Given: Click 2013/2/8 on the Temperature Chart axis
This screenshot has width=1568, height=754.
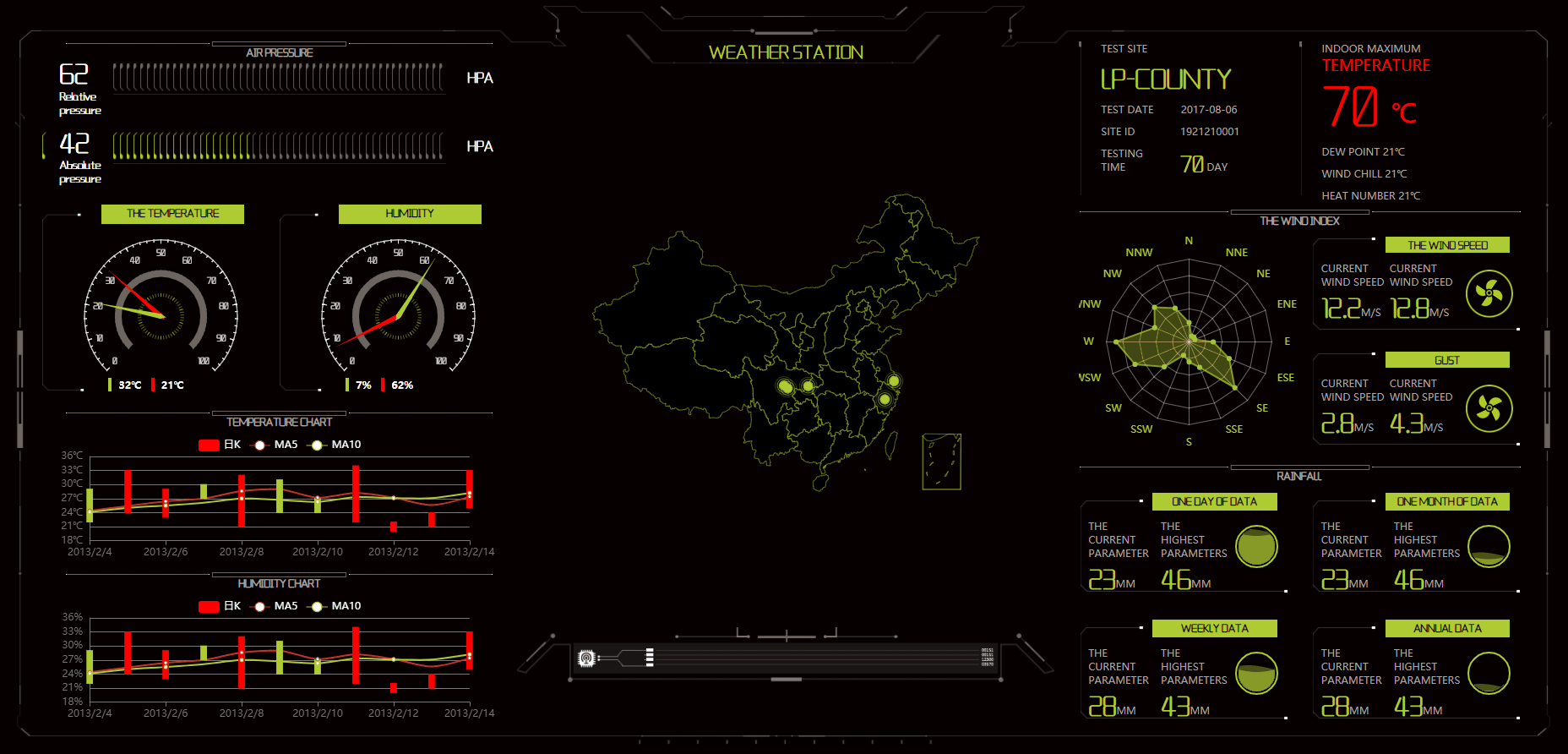Looking at the screenshot, I should click(x=242, y=552).
